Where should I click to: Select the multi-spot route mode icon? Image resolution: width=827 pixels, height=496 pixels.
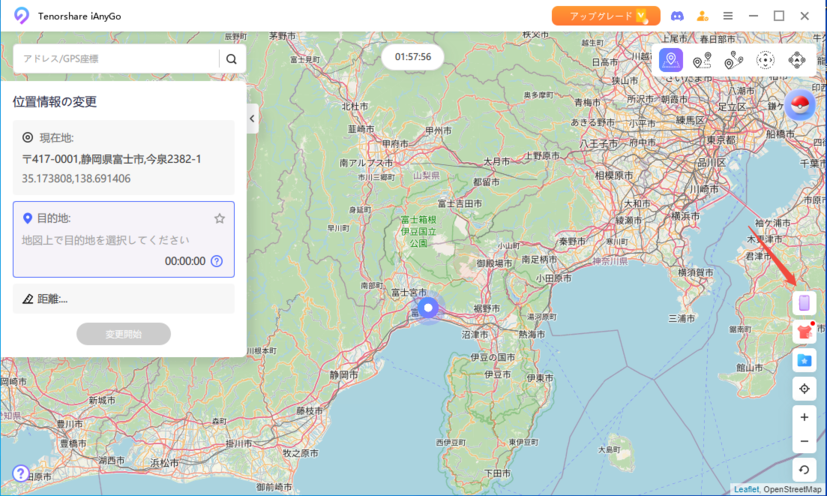click(x=733, y=60)
